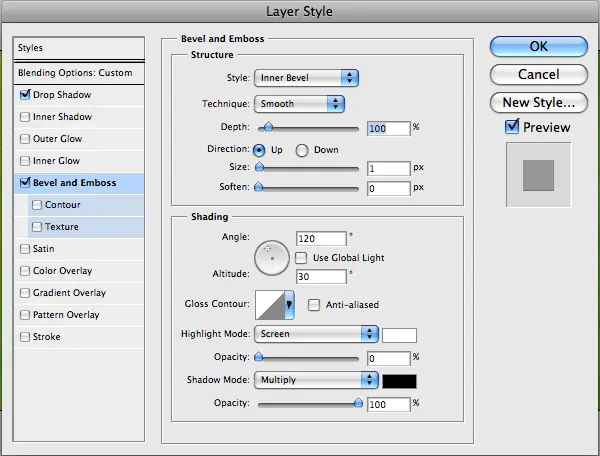
Task: Open the Shadow Mode Multiply dropdown
Action: (x=316, y=380)
